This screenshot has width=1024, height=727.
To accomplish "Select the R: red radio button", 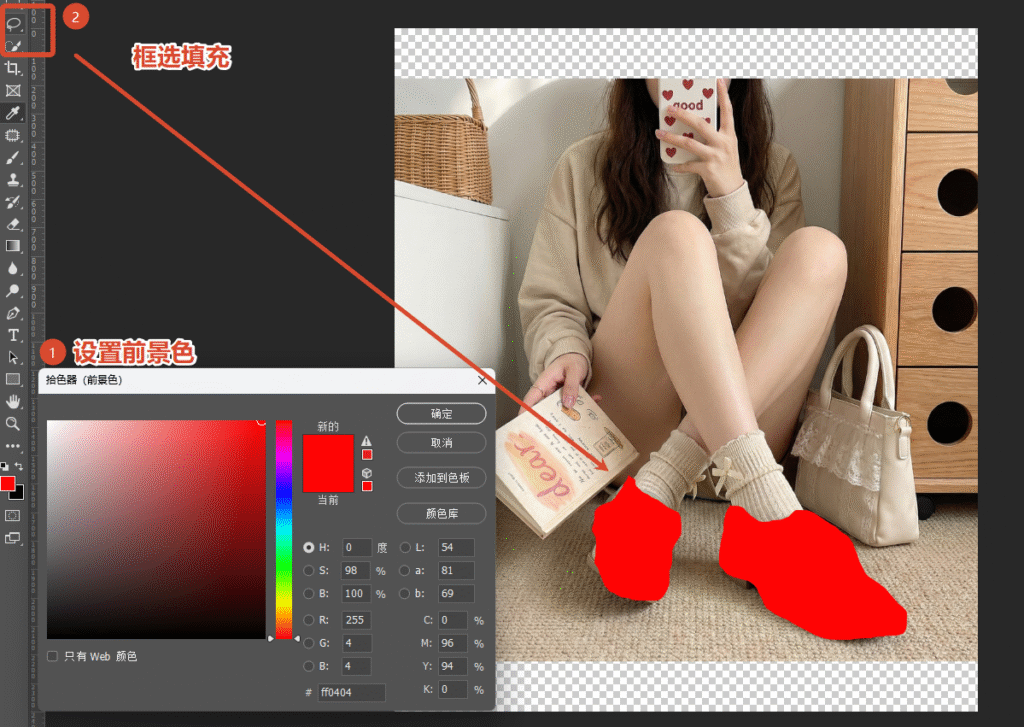I will (x=309, y=619).
